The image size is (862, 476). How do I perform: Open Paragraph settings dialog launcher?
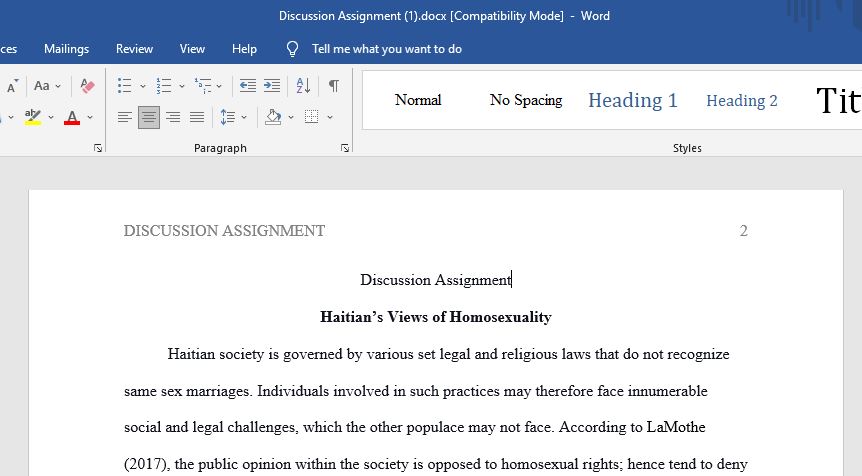[x=345, y=148]
